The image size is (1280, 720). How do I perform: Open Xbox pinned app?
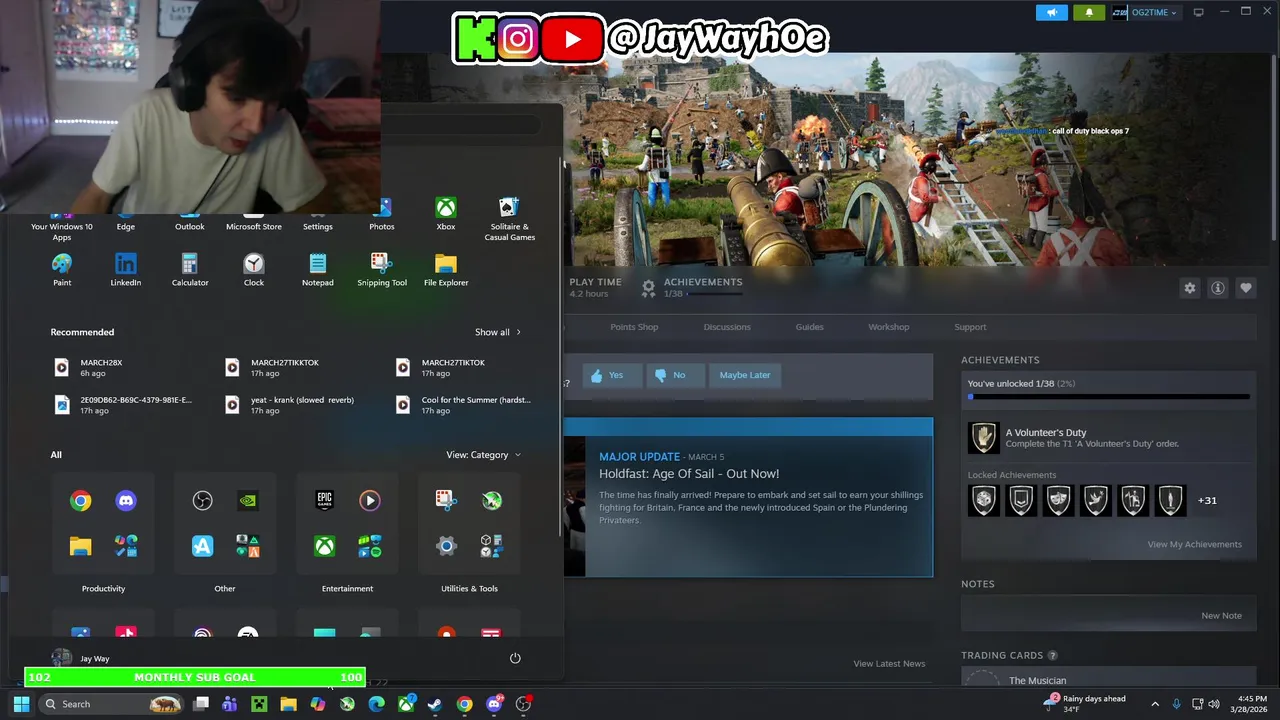click(446, 214)
